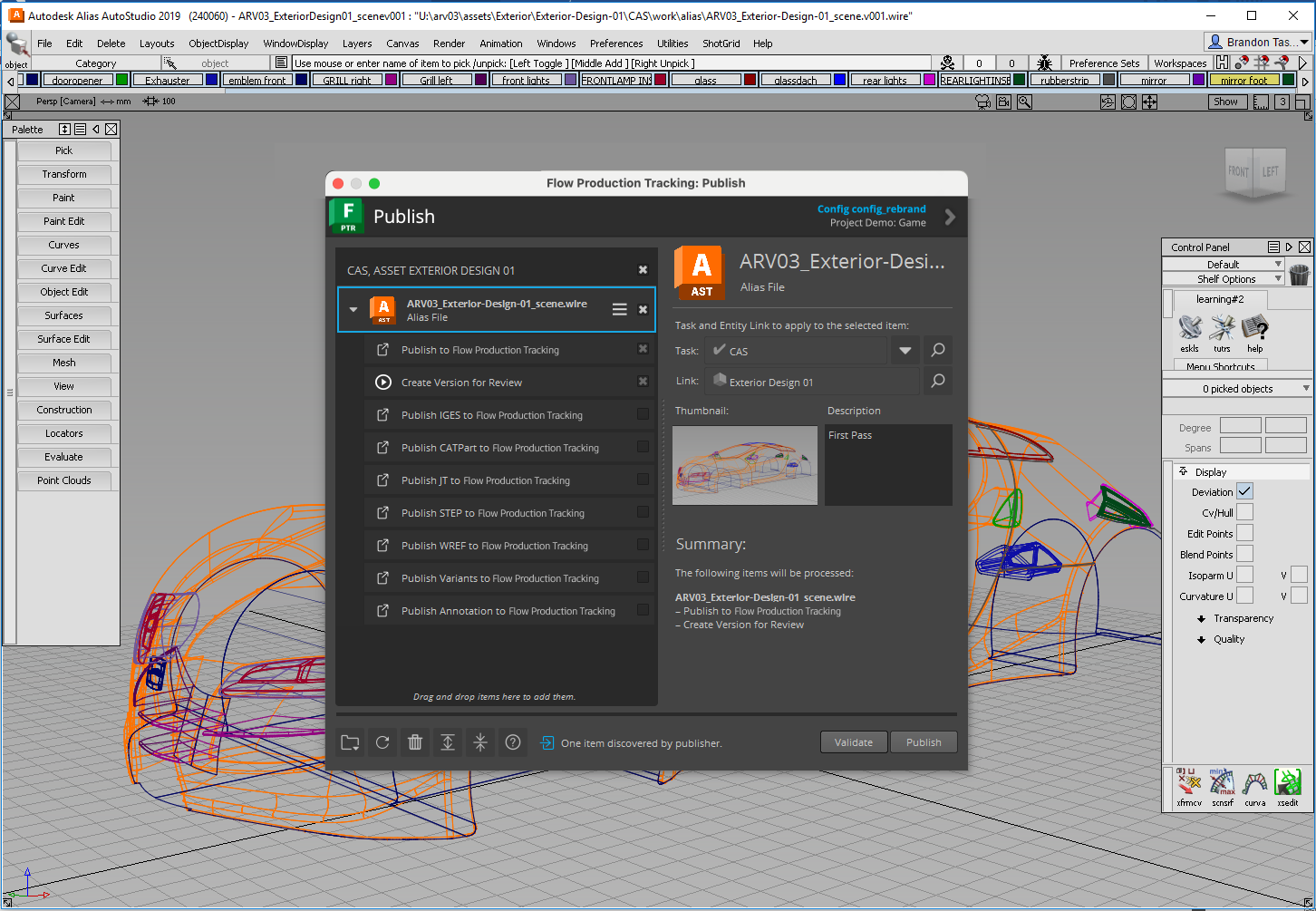
Task: Open the Utilities menu
Action: coord(673,44)
